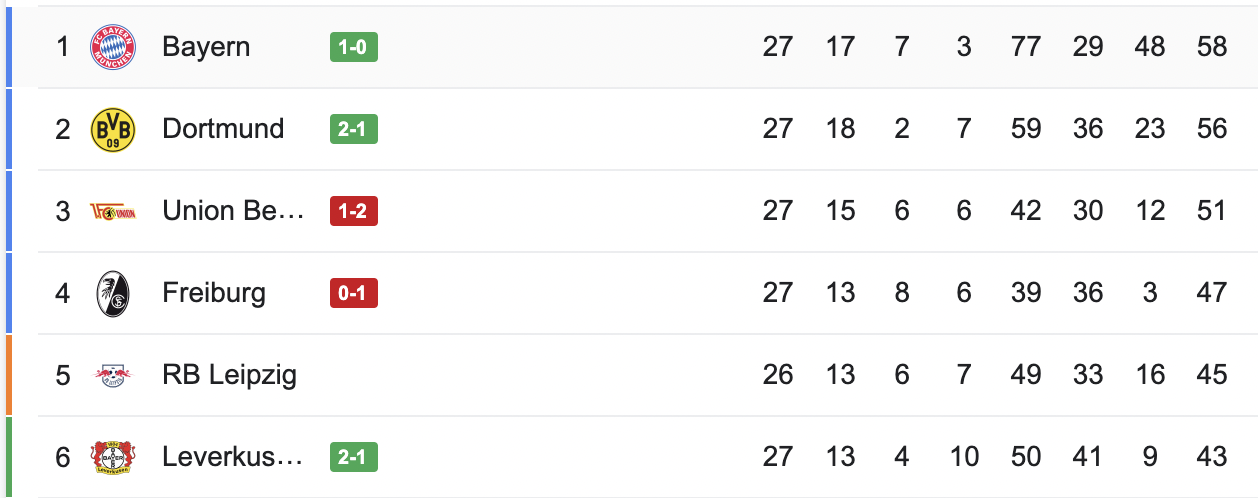This screenshot has height=498, width=1258.
Task: Click the Bayern Munich club crest
Action: [x=112, y=47]
